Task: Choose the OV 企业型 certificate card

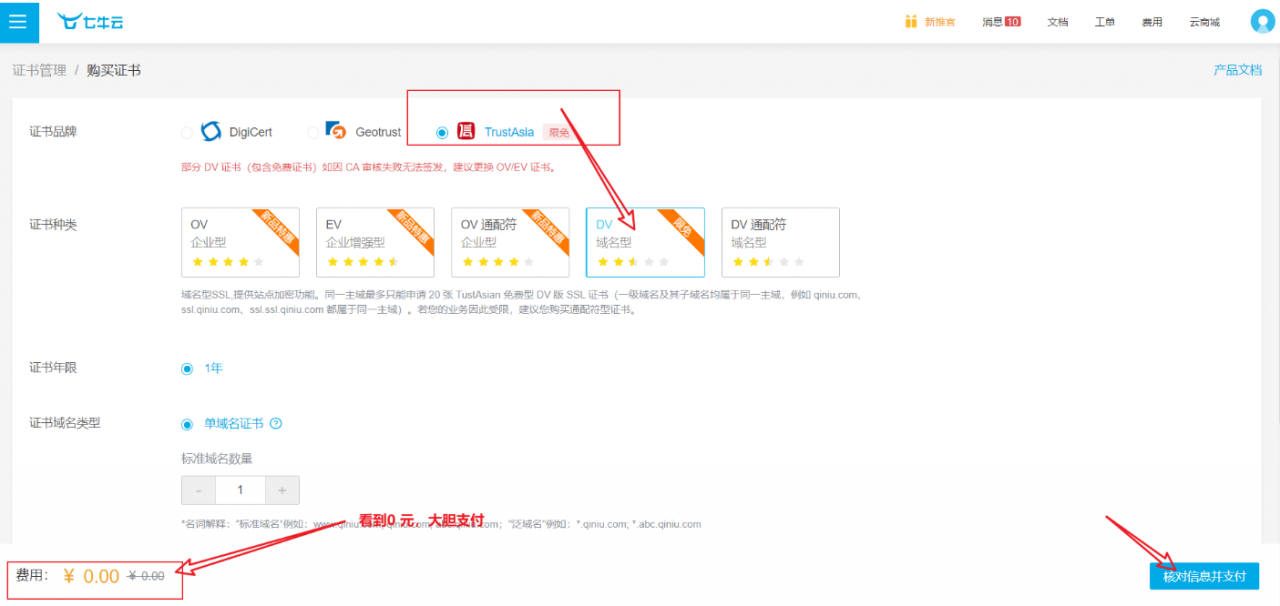Action: [240, 242]
